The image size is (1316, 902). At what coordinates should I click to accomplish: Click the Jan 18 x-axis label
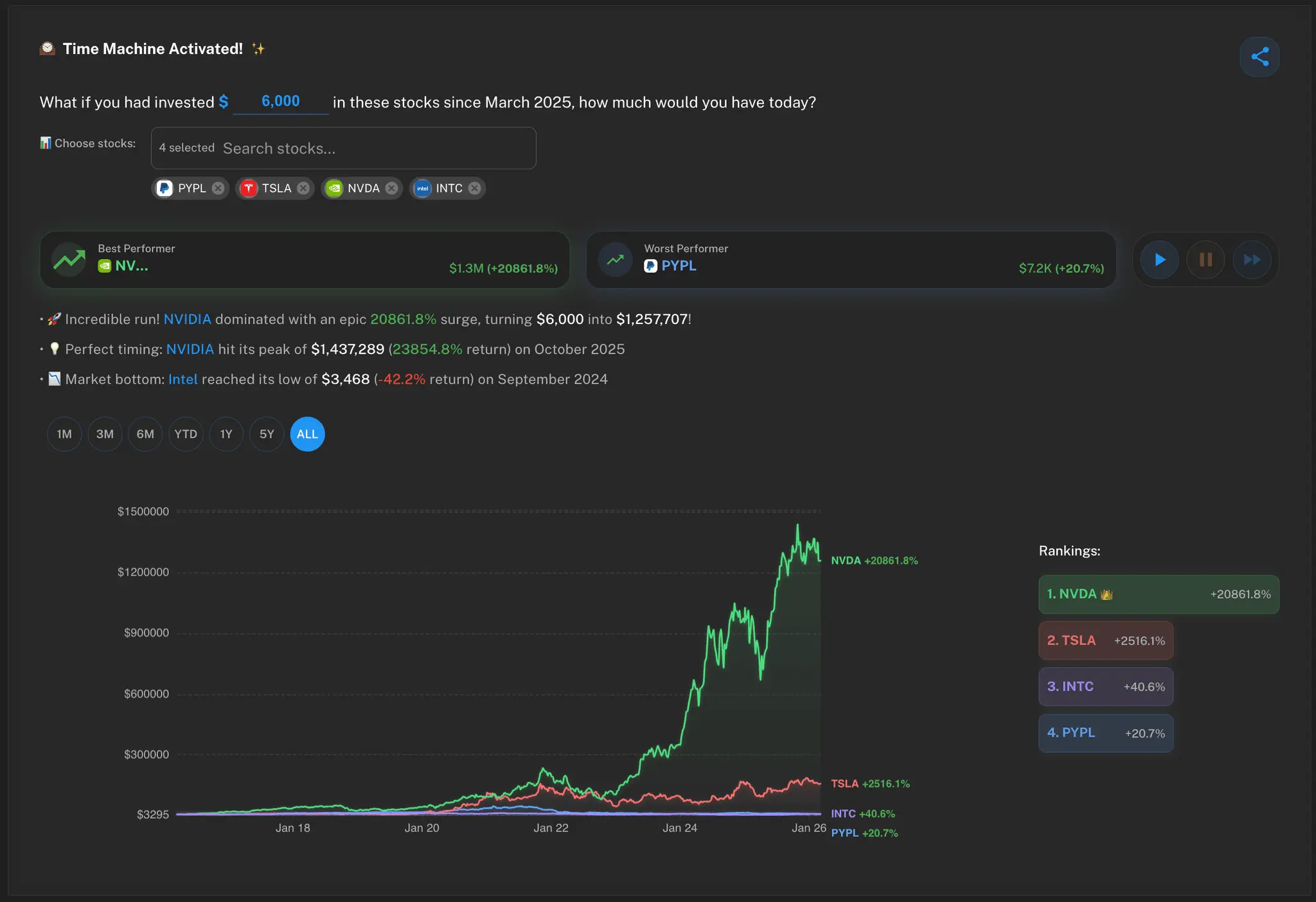[x=293, y=828]
